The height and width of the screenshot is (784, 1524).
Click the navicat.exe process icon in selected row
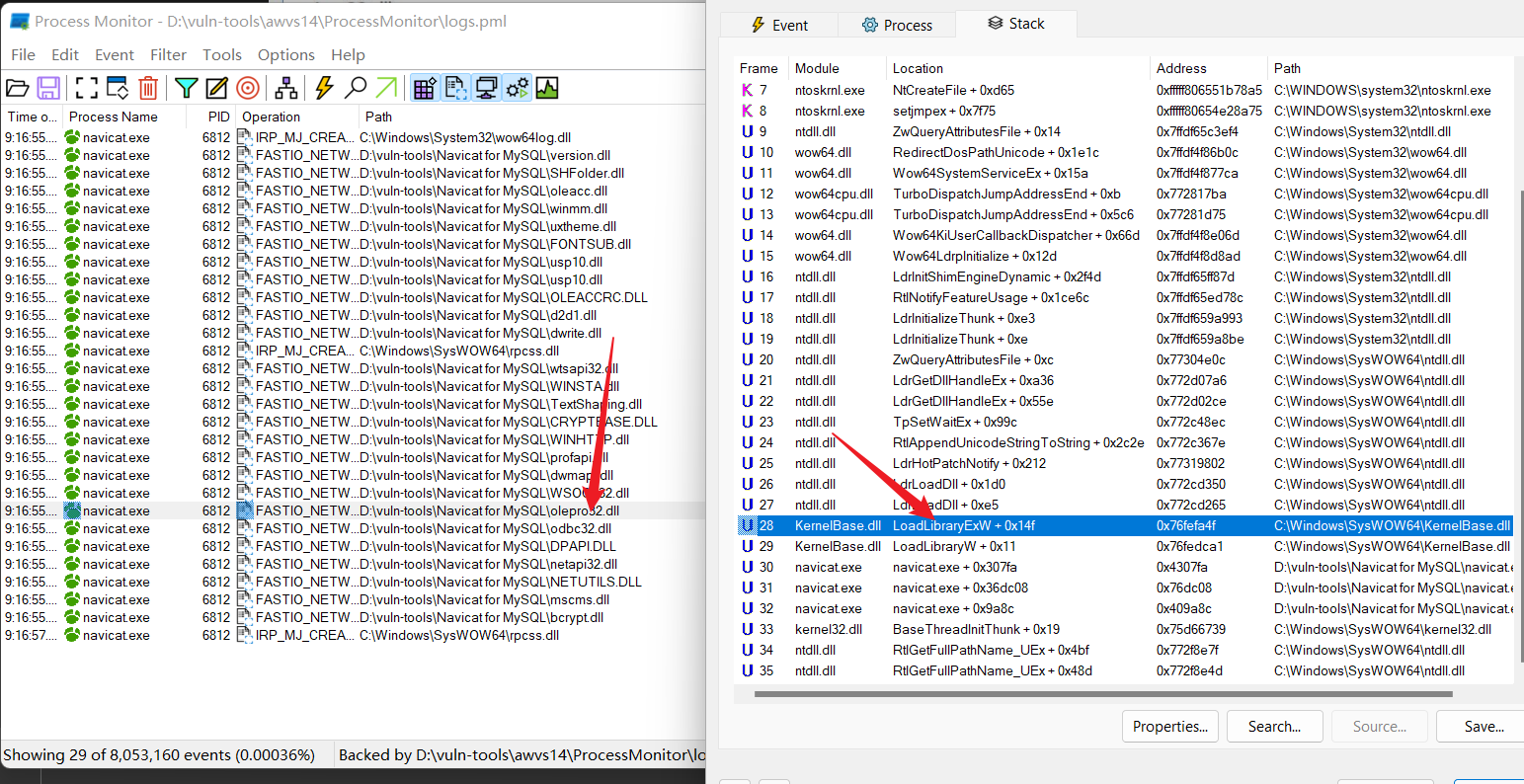(x=72, y=510)
